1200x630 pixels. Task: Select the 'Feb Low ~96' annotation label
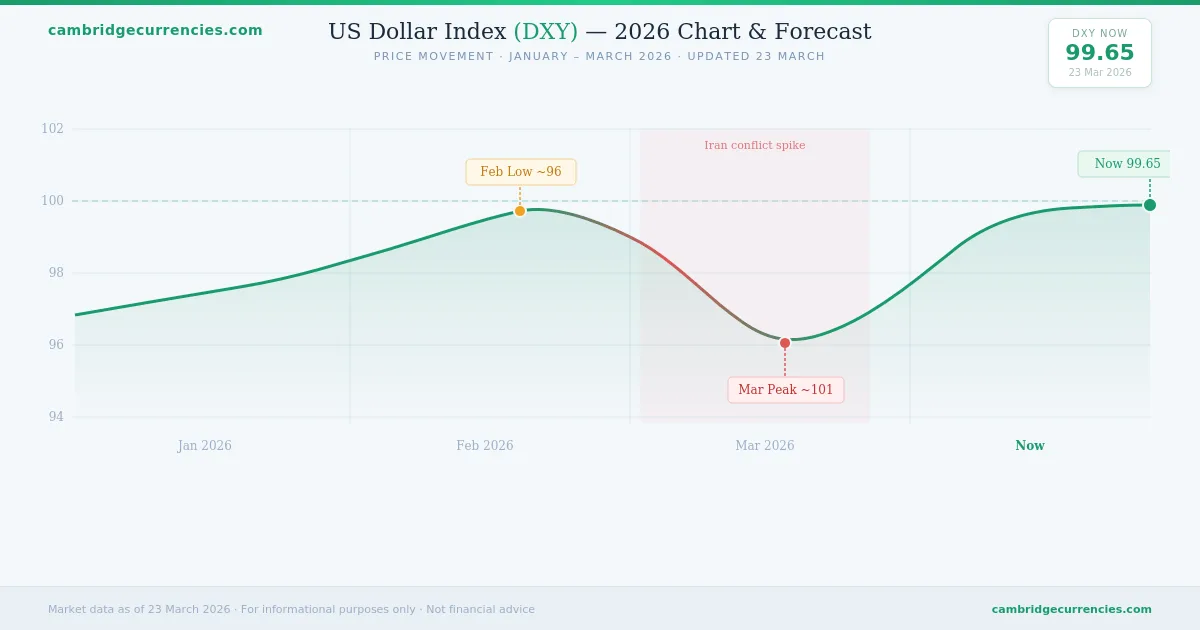(x=521, y=172)
